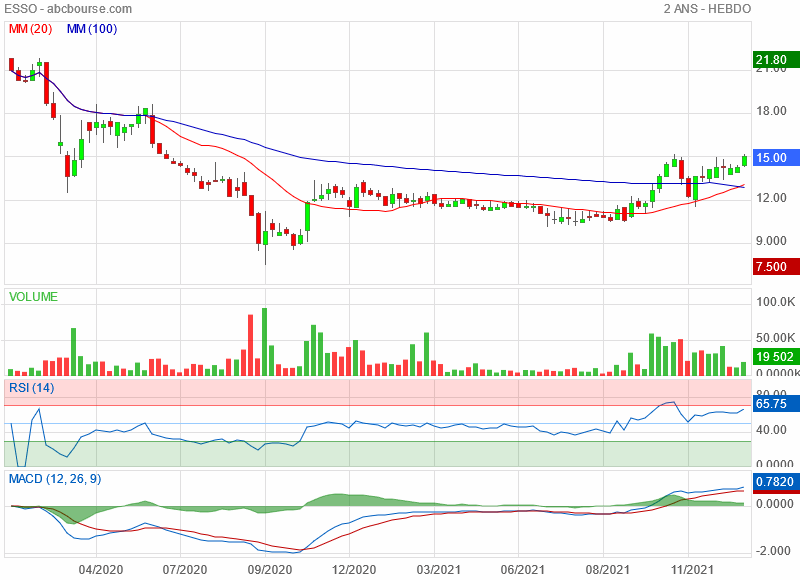Click the 08/2021 date label
This screenshot has width=800, height=580.
pos(607,570)
